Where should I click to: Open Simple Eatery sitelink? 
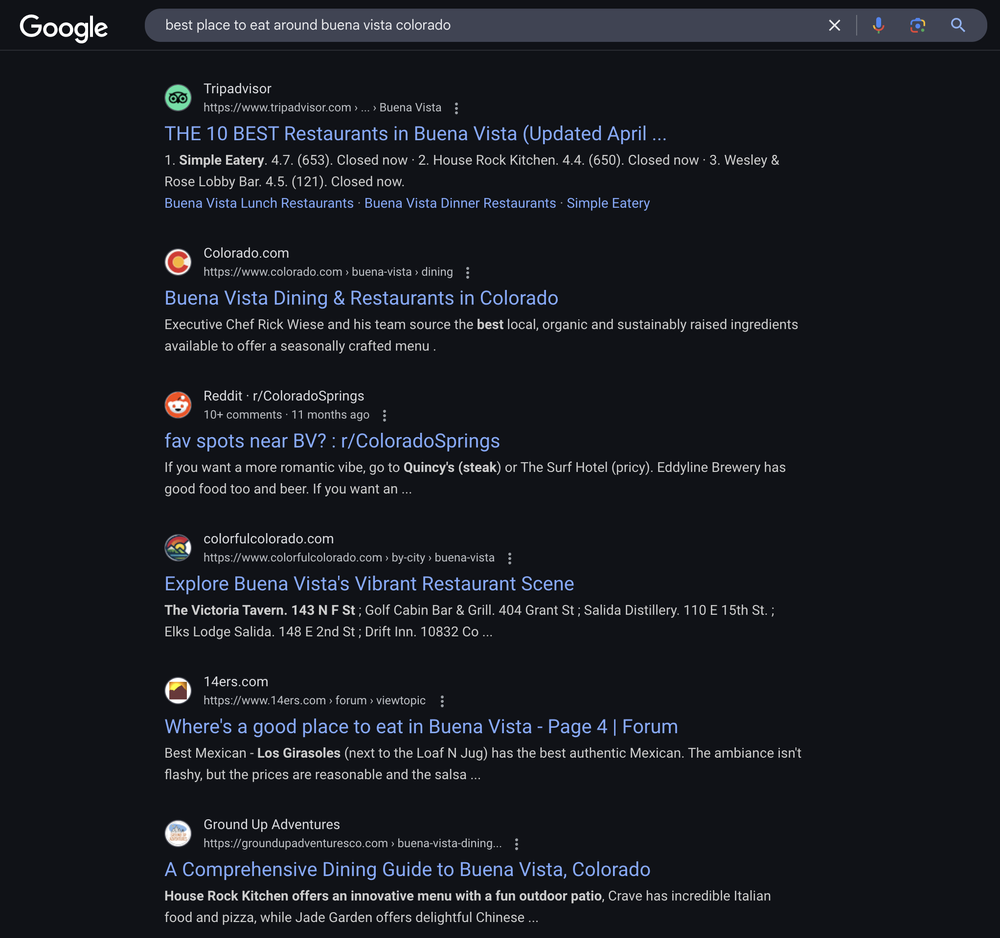608,203
